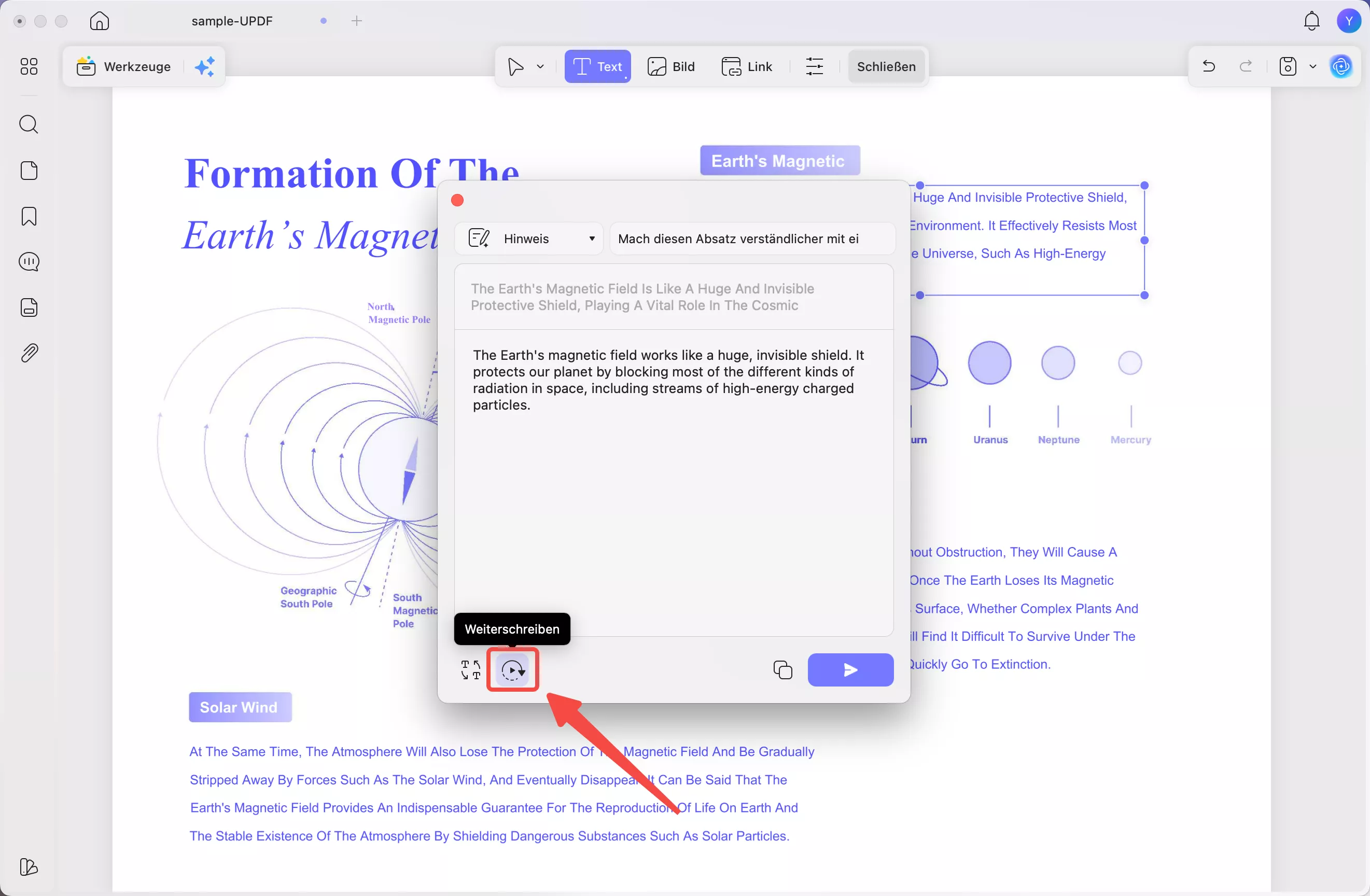Open the thumbnails grid view icon
This screenshot has width=1370, height=896.
pos(29,67)
